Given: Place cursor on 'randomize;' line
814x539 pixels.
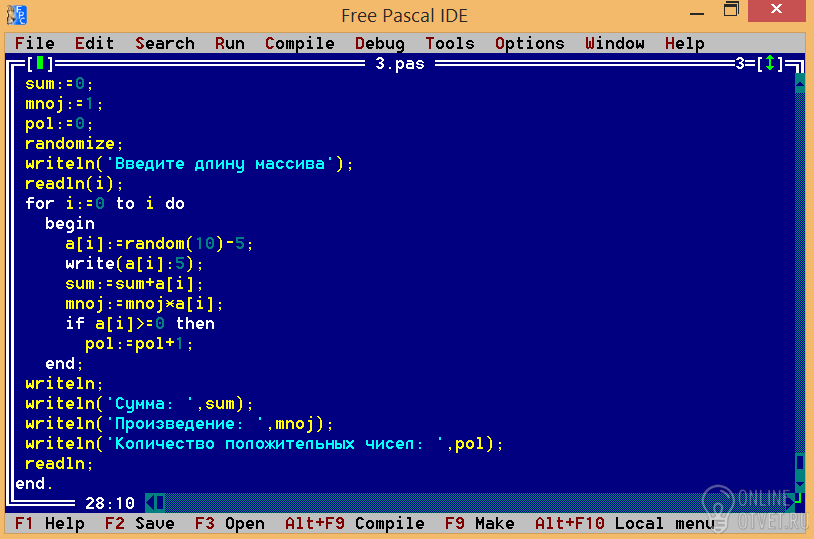Looking at the screenshot, I should 74,143.
